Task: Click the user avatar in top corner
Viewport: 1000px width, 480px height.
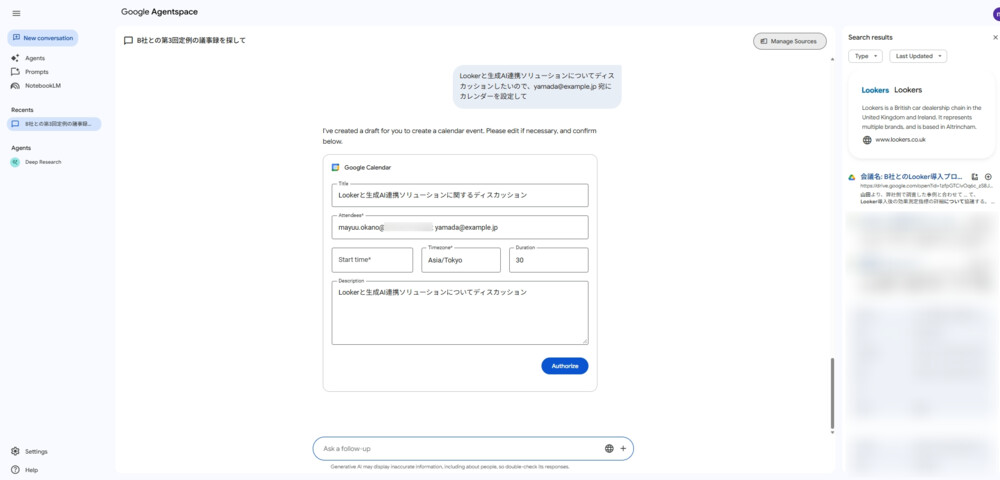Action: pyautogui.click(x=997, y=14)
